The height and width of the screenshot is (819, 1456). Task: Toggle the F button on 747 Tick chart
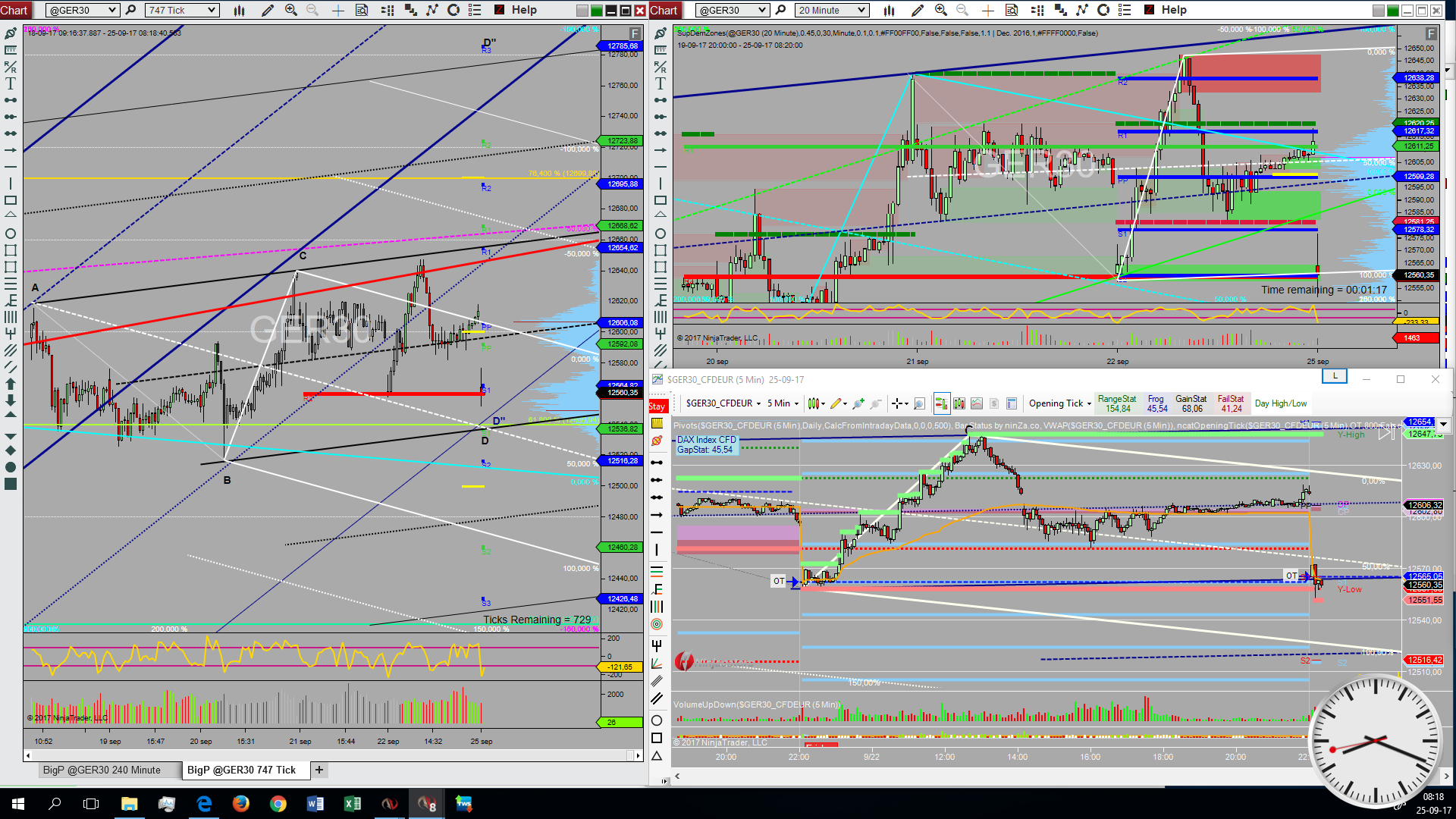click(x=635, y=33)
